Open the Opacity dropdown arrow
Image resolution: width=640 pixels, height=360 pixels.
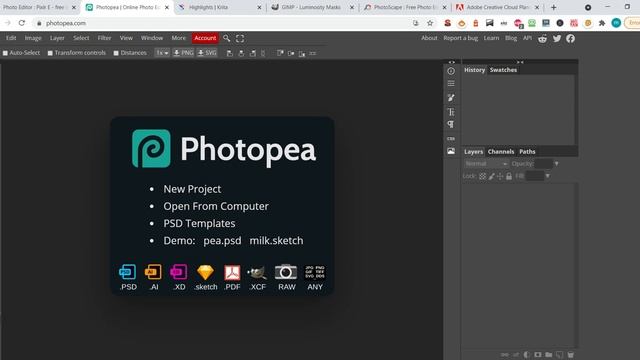(556, 164)
